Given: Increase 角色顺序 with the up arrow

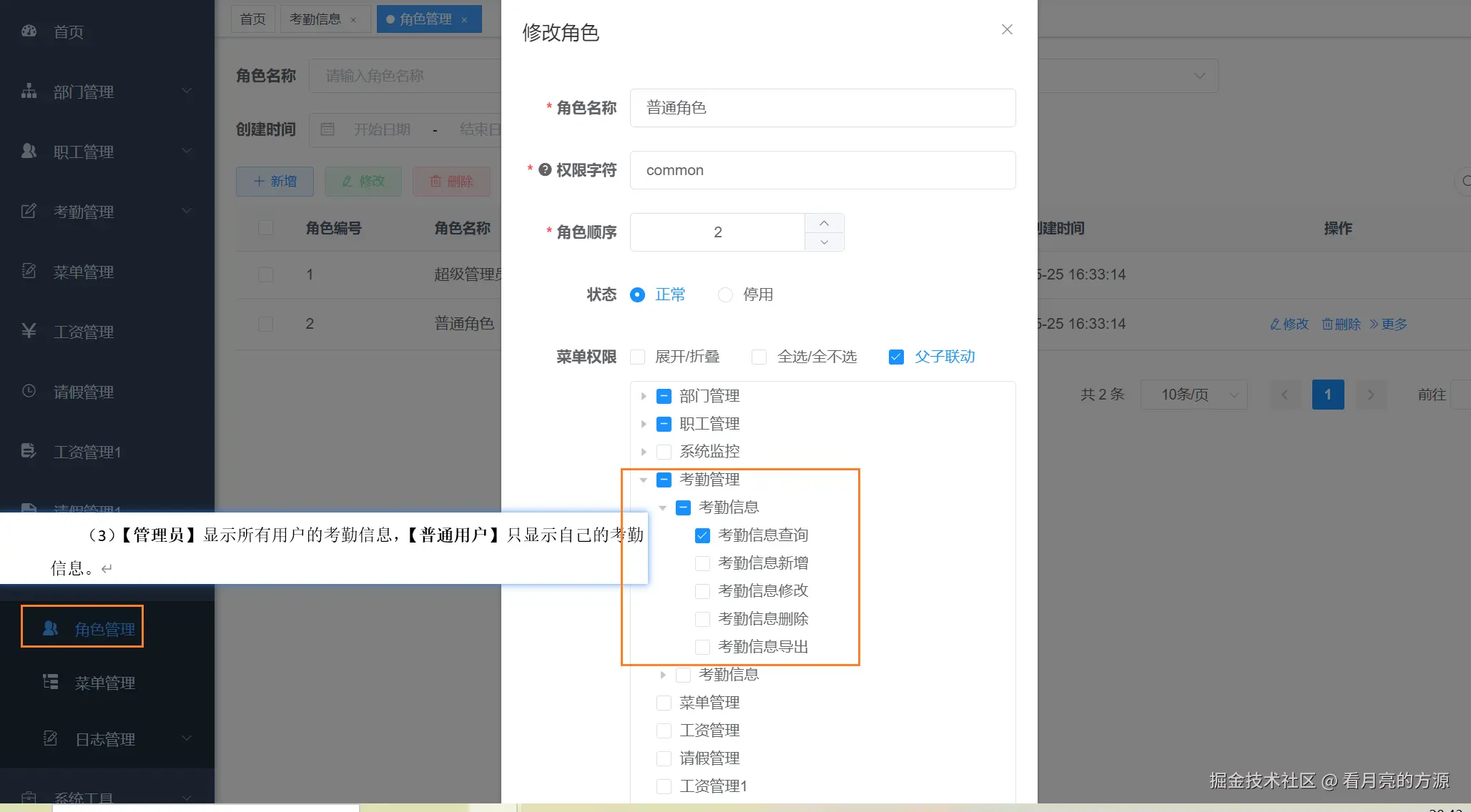Looking at the screenshot, I should [x=824, y=223].
